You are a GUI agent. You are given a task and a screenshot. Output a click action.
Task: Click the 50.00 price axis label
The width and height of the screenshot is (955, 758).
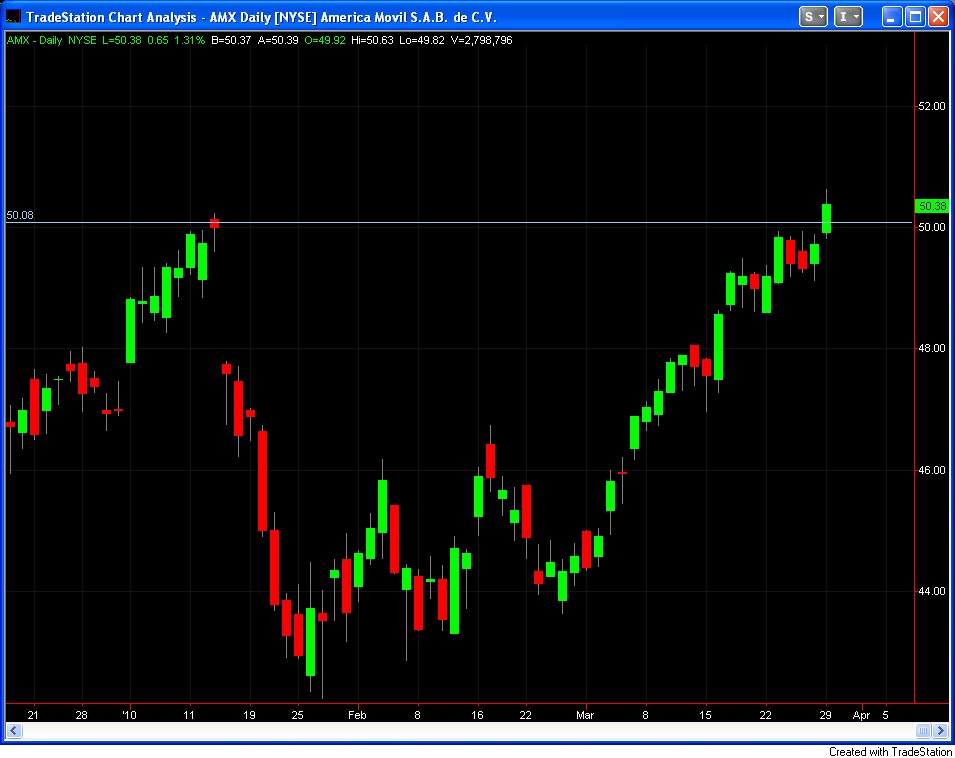[932, 227]
